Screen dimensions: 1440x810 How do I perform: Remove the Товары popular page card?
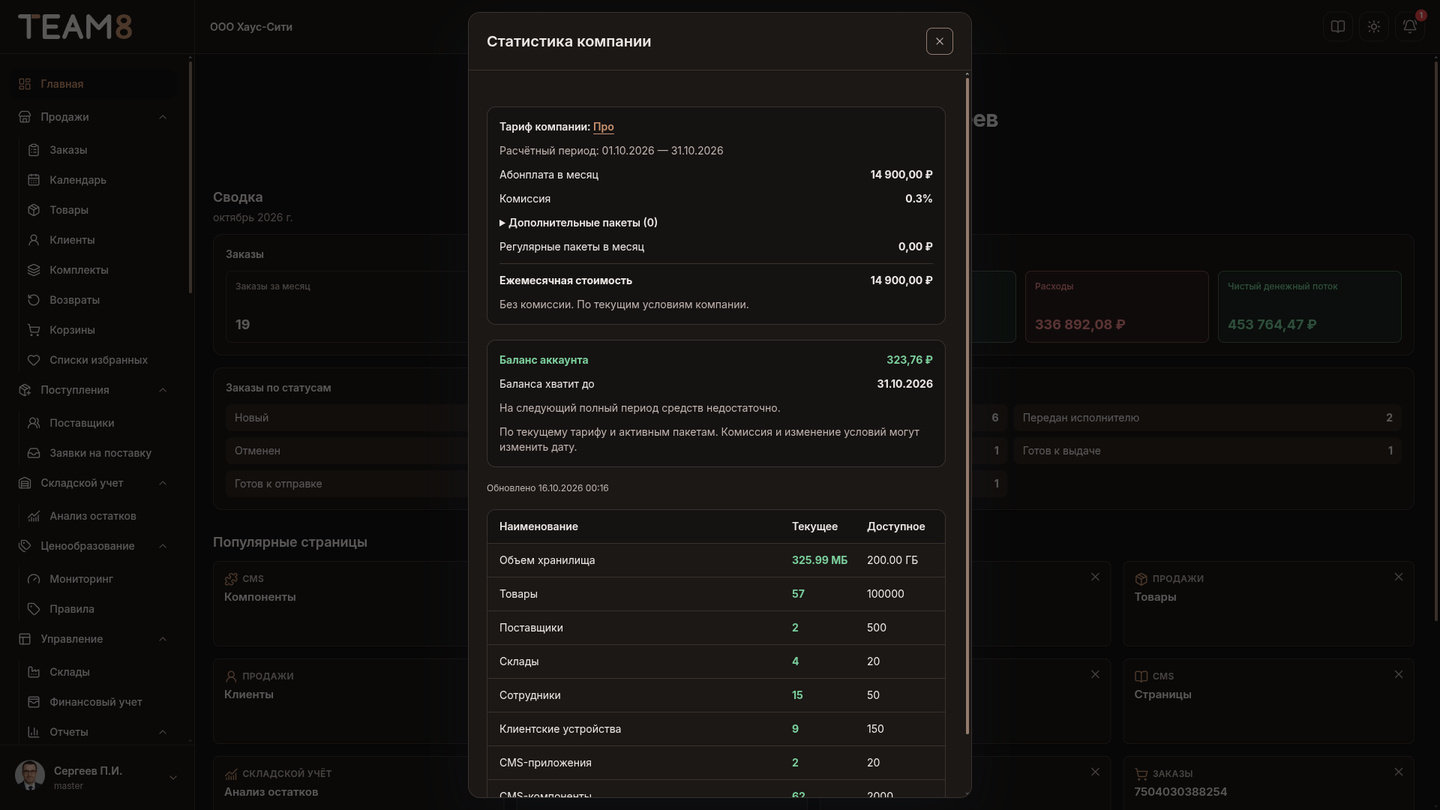pos(1398,577)
